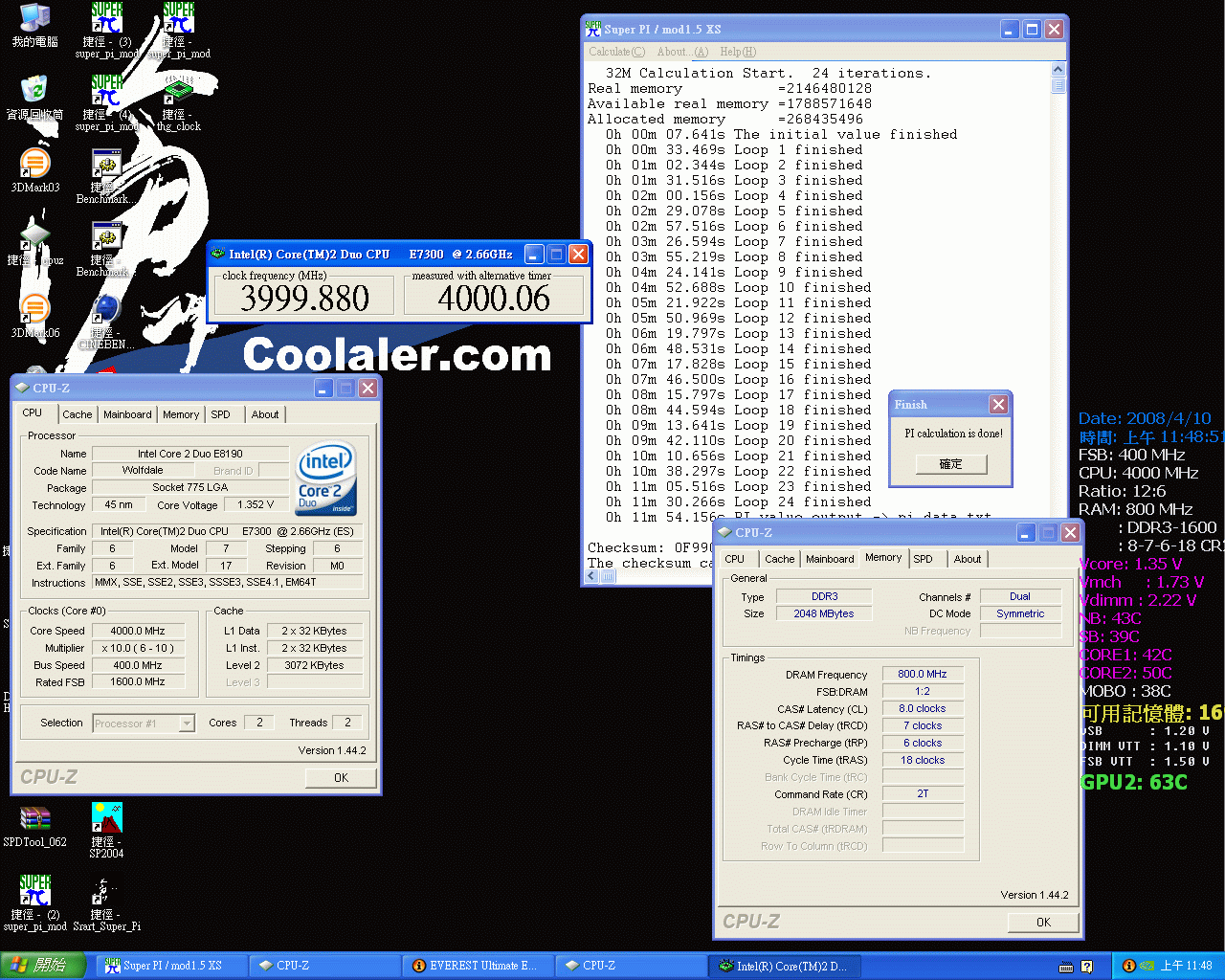Click the Code Name value Wolfdale
The image size is (1225, 980).
point(143,470)
